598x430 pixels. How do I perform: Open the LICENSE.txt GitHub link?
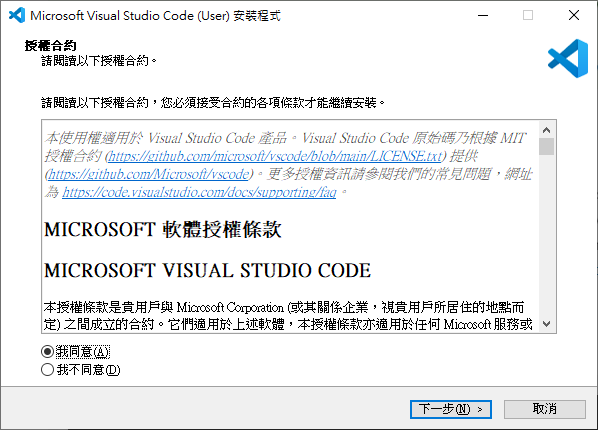275,156
